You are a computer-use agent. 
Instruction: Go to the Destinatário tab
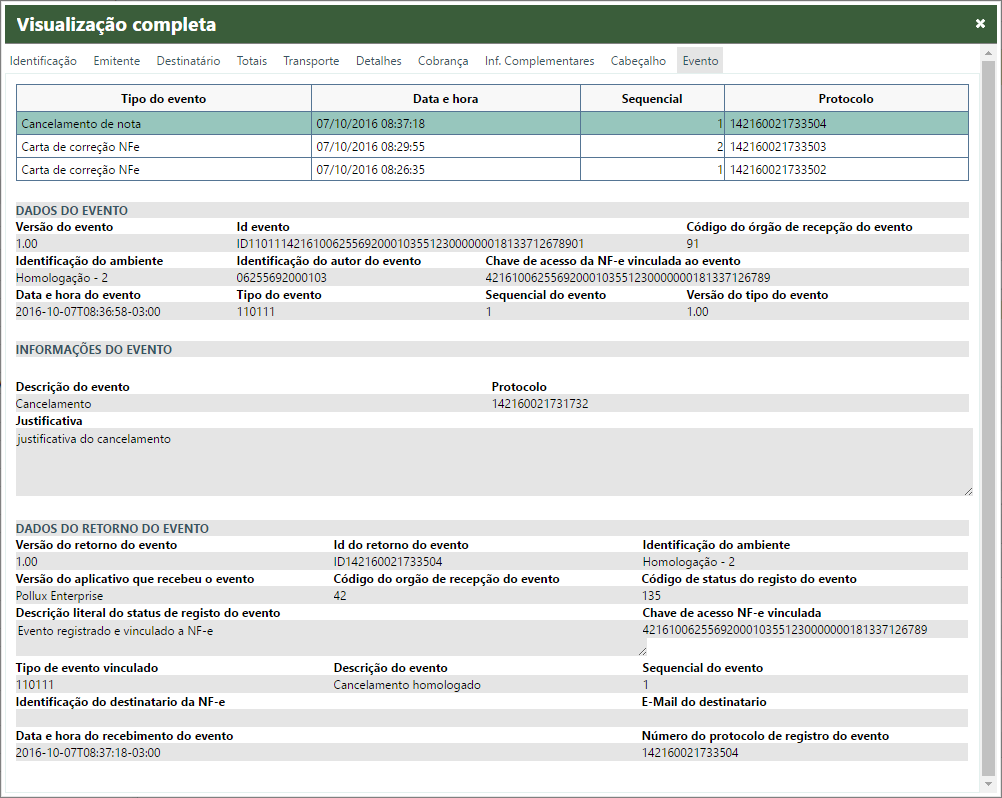pos(188,61)
